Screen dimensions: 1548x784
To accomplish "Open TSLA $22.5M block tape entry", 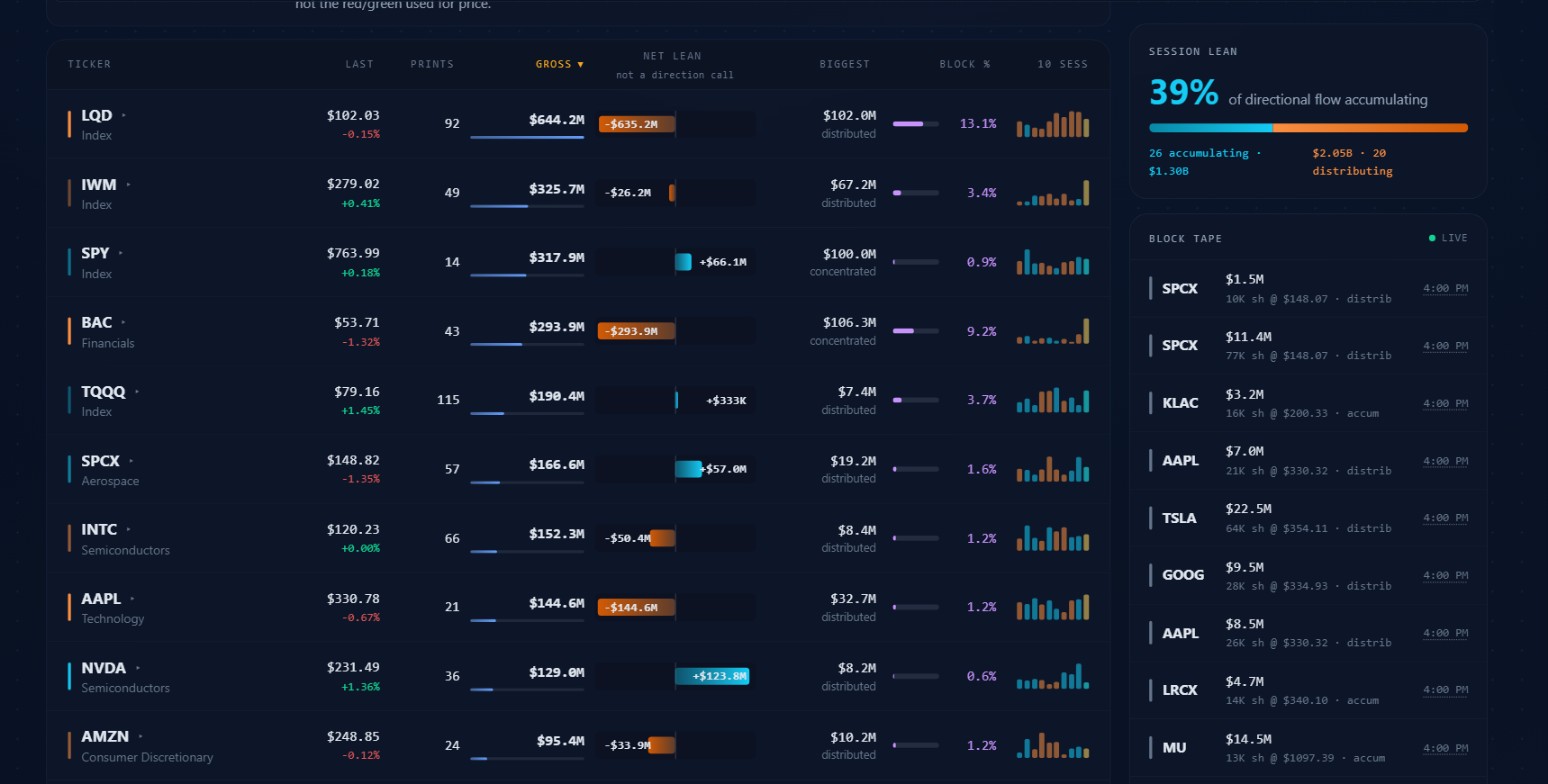I will point(1308,519).
